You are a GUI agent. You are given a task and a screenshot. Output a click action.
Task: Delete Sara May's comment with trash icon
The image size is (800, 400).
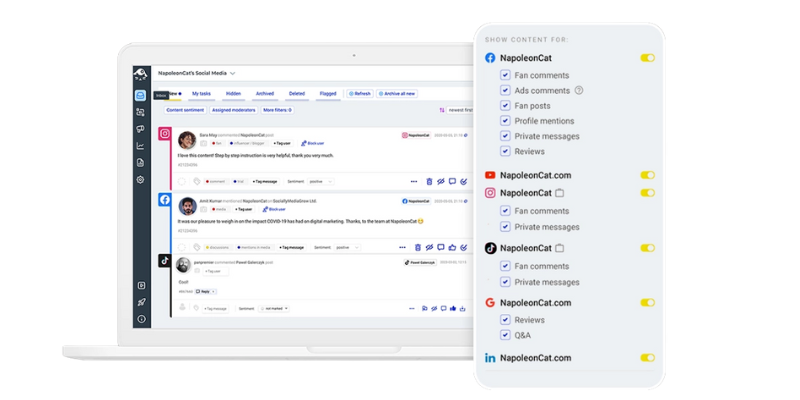pyautogui.click(x=429, y=181)
